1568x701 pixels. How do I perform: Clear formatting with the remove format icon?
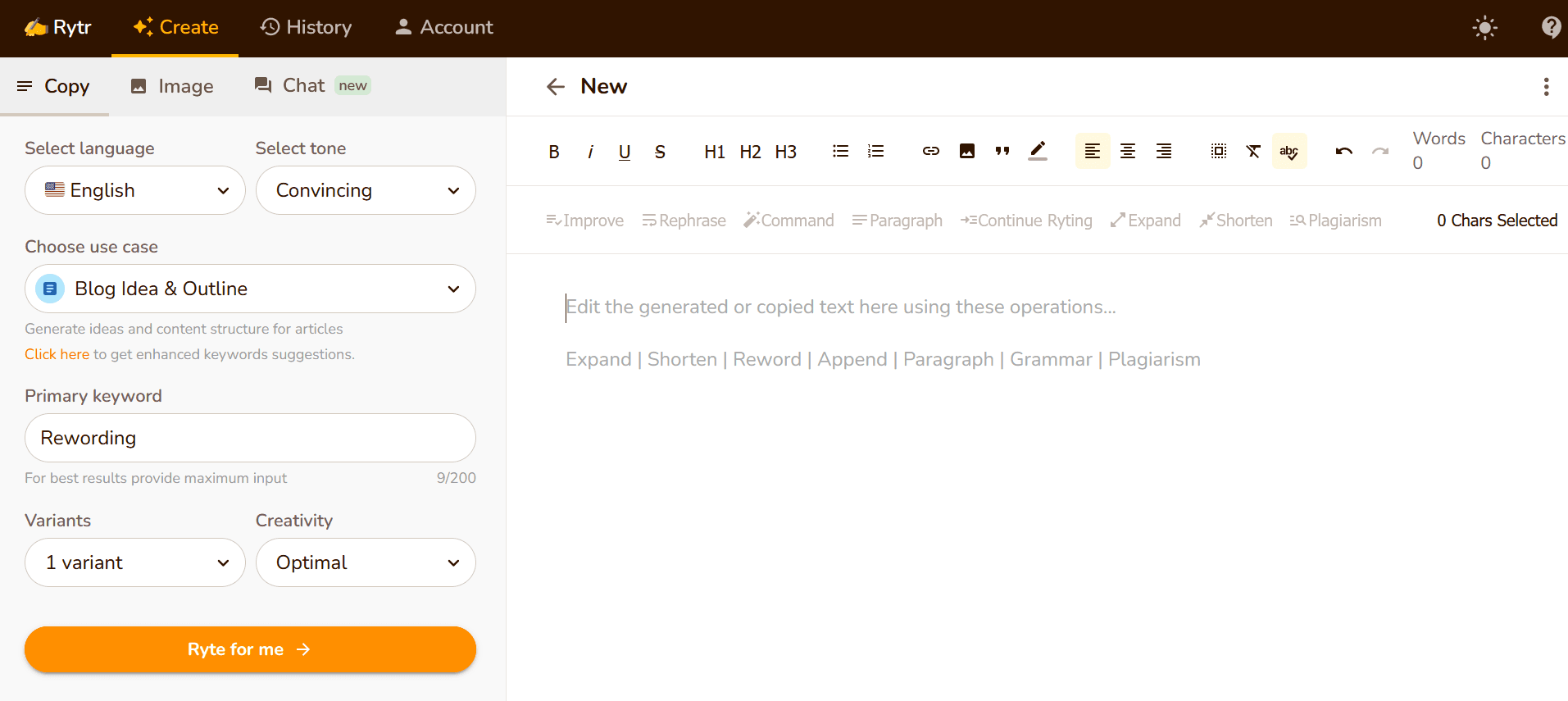pos(1253,152)
